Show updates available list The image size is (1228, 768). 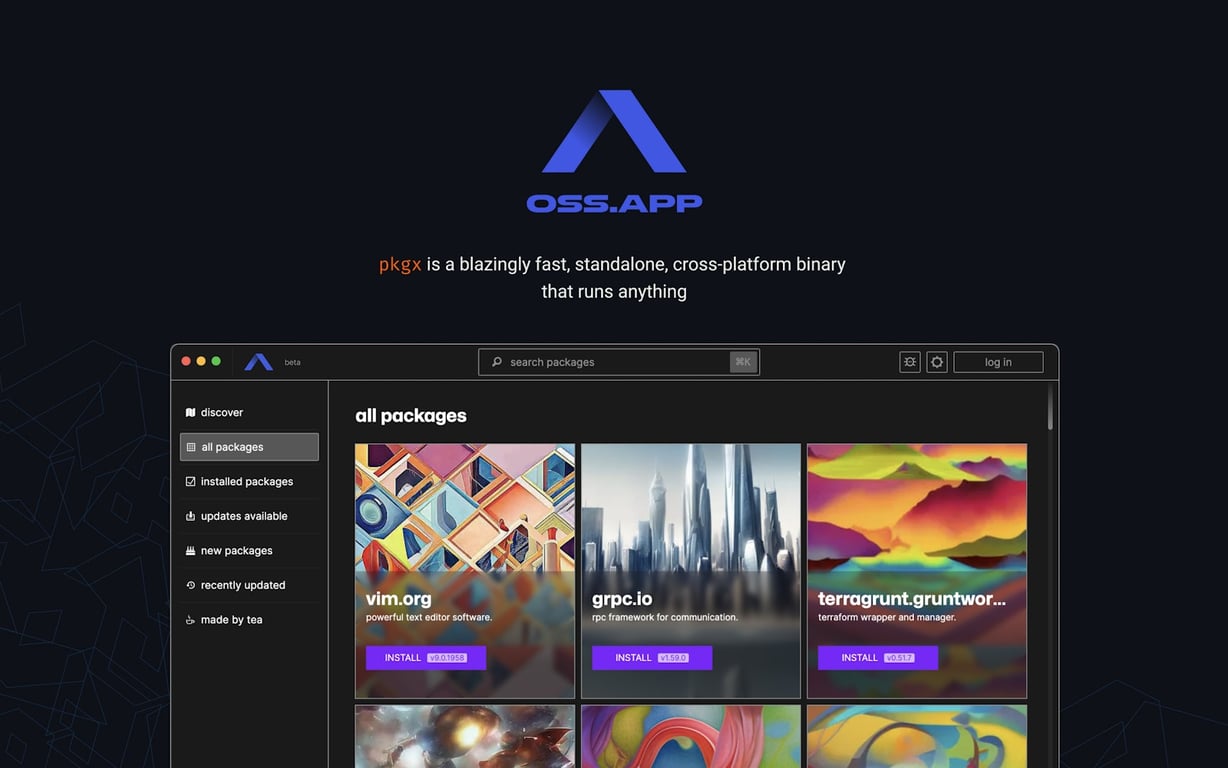pyautogui.click(x=249, y=516)
